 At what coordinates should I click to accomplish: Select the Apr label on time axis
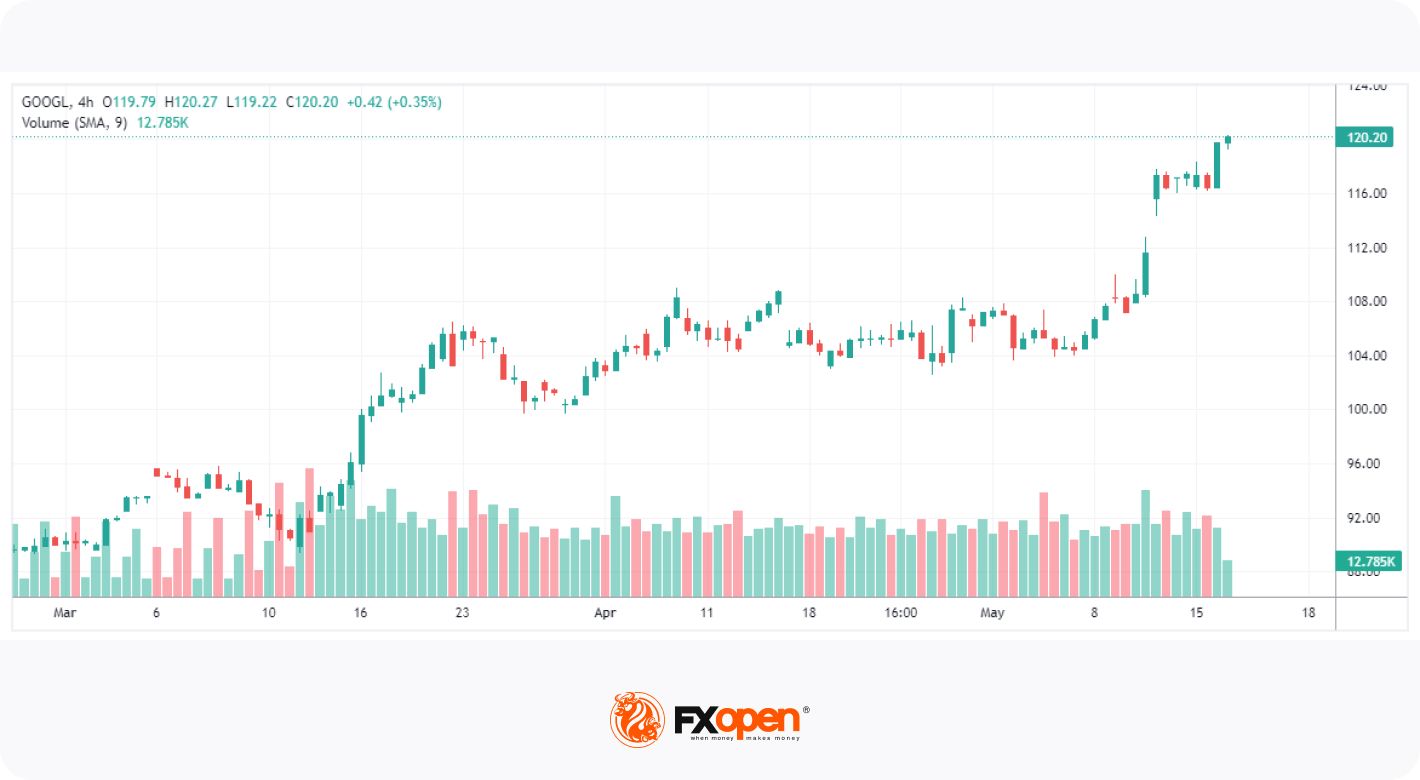[x=605, y=613]
